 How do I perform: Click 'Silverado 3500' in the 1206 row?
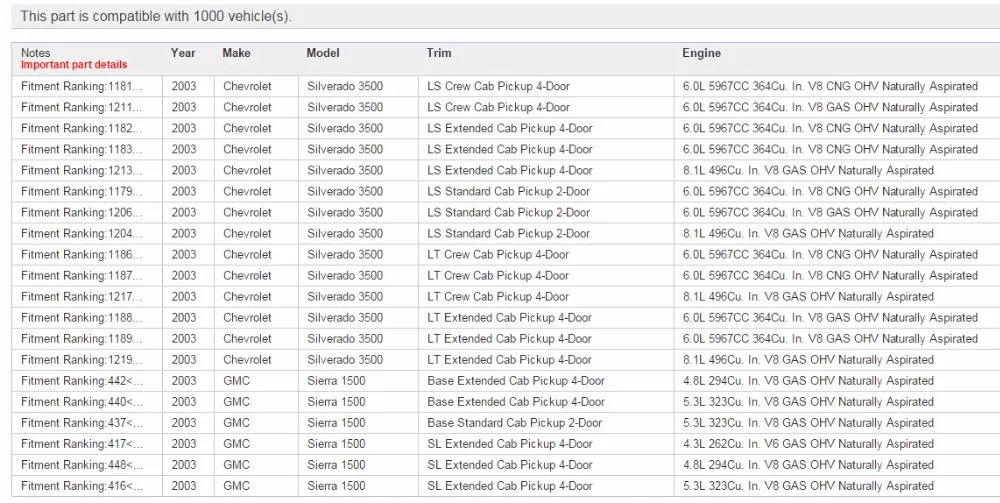pyautogui.click(x=345, y=212)
